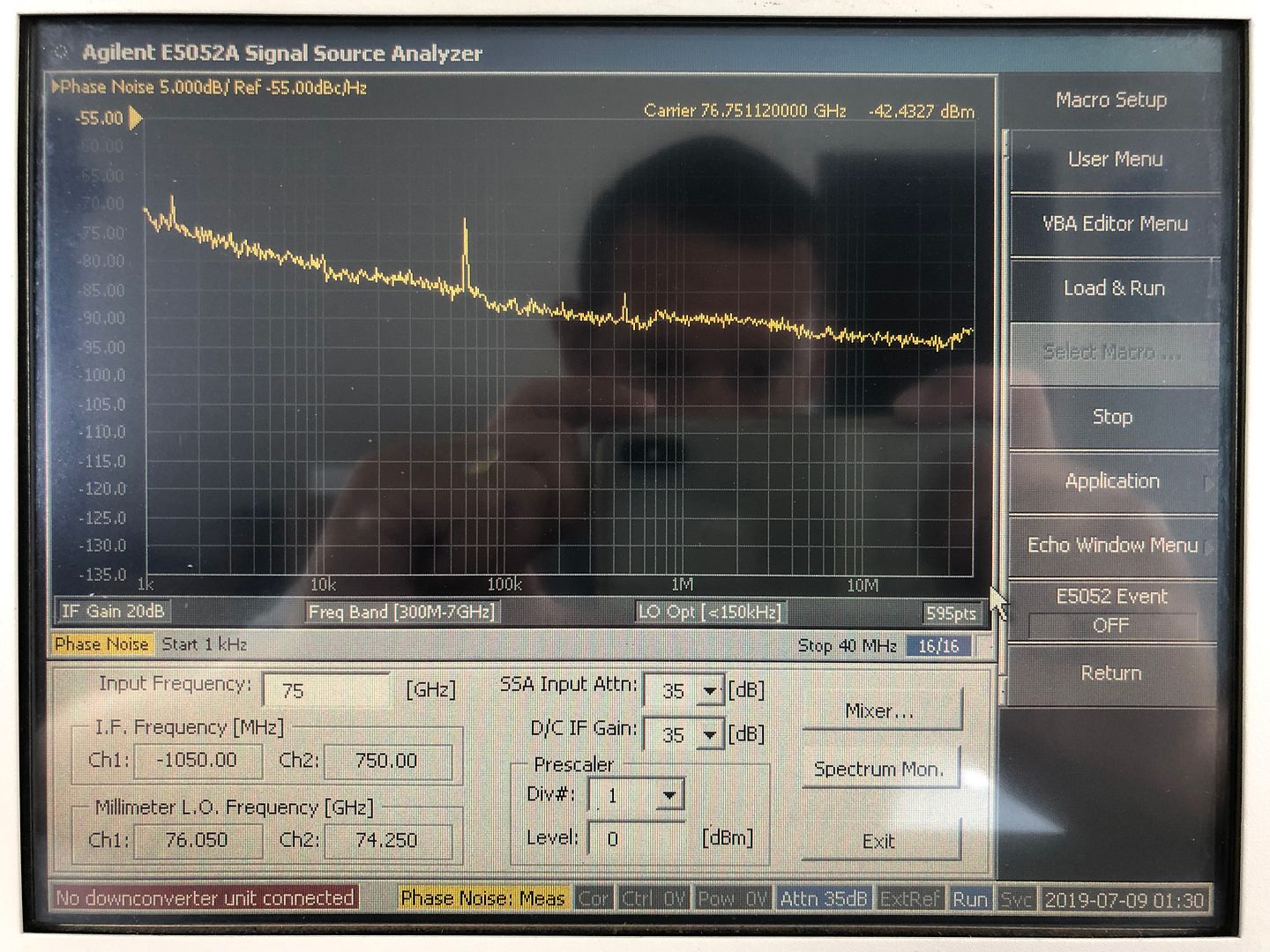Click the Ch1 Millimeter L.O. Frequency field

198,840
